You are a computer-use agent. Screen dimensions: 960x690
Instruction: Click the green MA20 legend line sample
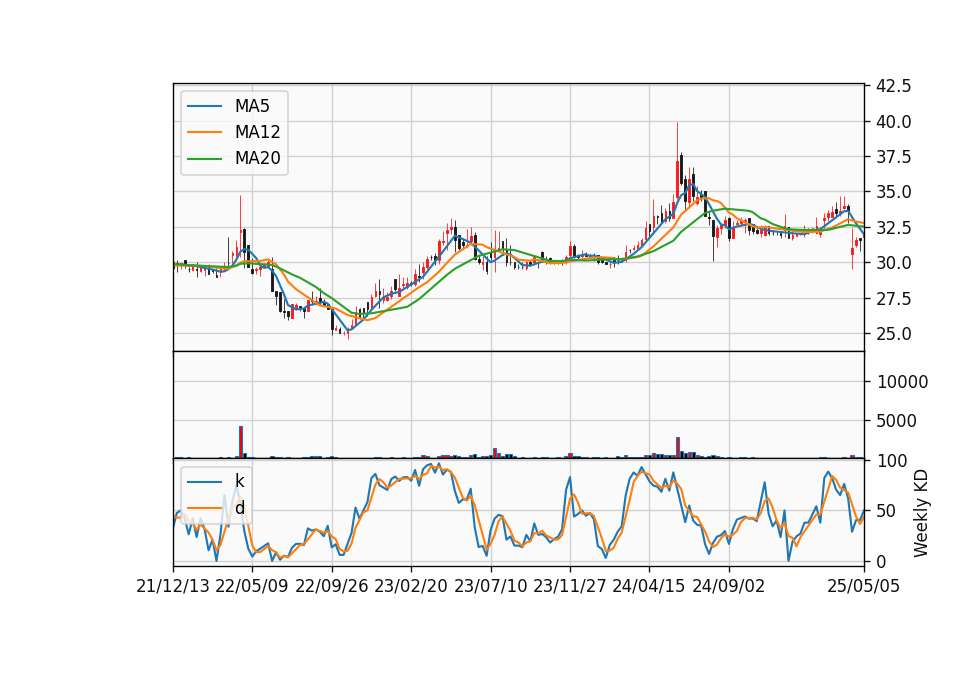(204, 159)
